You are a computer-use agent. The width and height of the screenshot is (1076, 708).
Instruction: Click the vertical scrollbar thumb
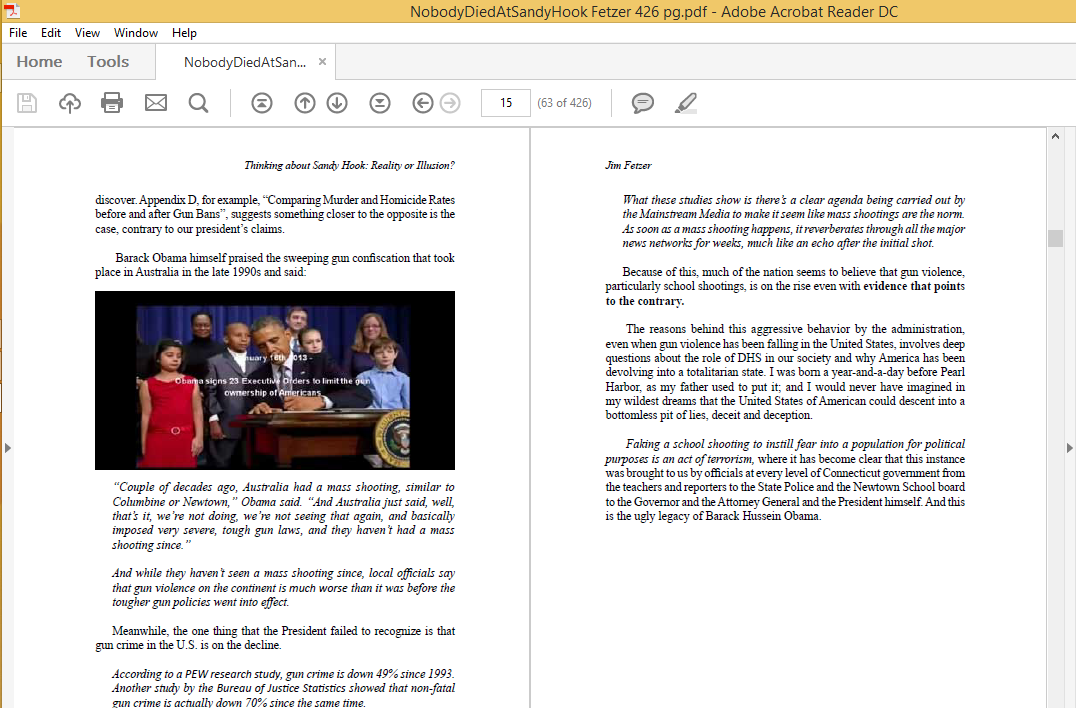1055,238
